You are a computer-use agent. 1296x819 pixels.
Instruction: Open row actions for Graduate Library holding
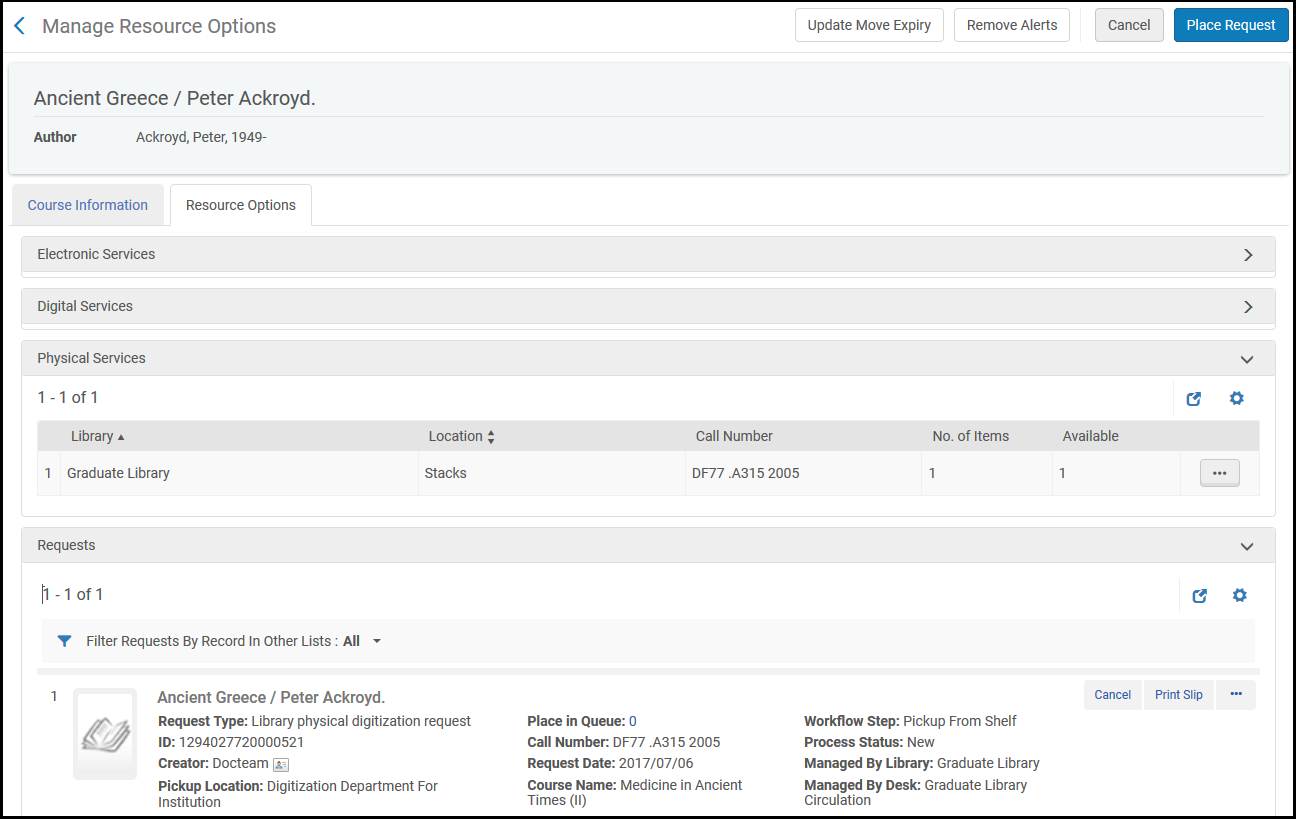click(x=1219, y=473)
